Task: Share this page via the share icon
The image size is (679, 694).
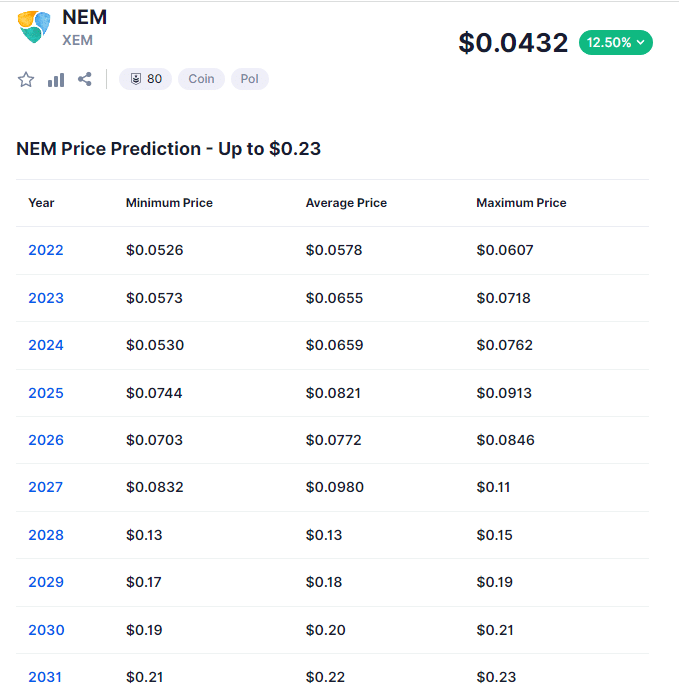Action: [85, 80]
